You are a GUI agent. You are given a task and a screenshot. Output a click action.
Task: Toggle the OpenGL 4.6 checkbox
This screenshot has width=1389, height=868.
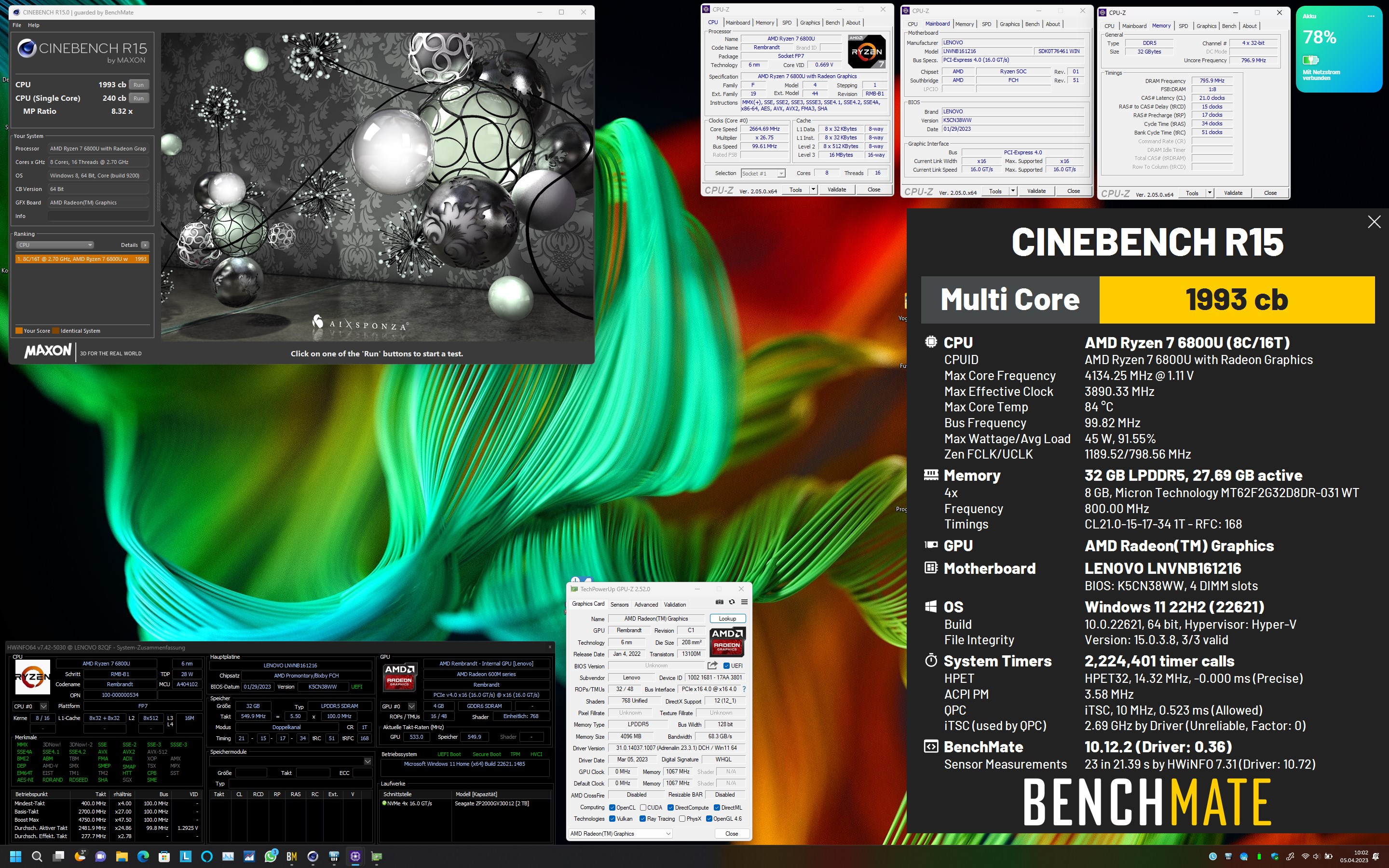click(x=709, y=819)
